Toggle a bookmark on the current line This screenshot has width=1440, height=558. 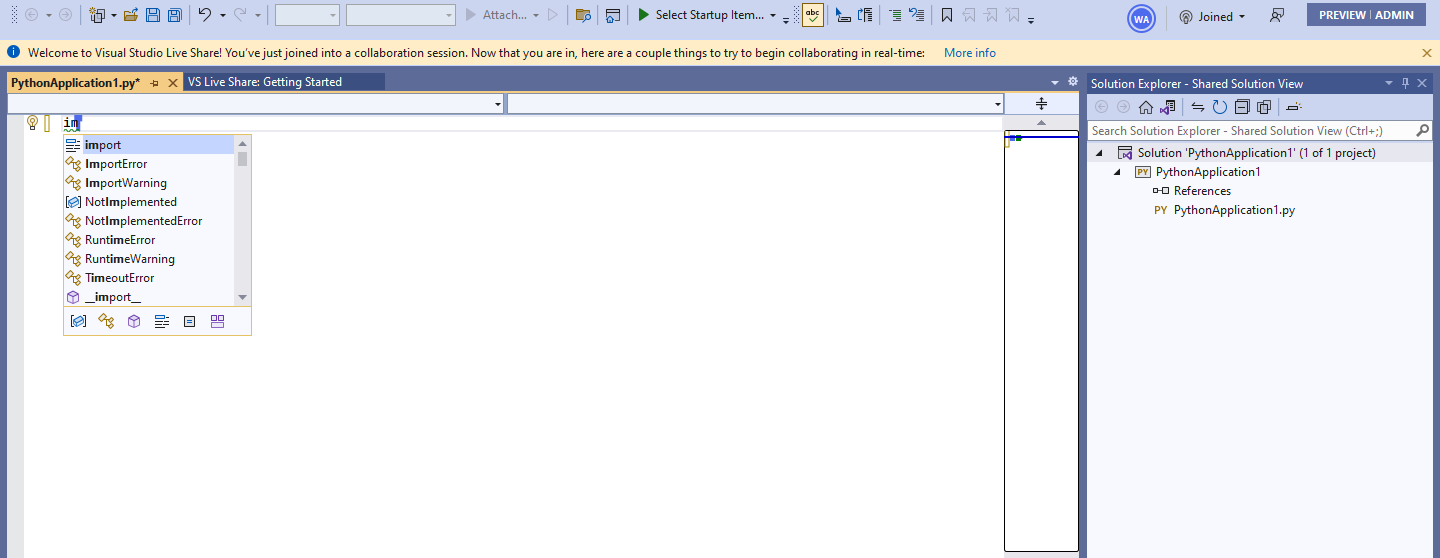point(947,15)
